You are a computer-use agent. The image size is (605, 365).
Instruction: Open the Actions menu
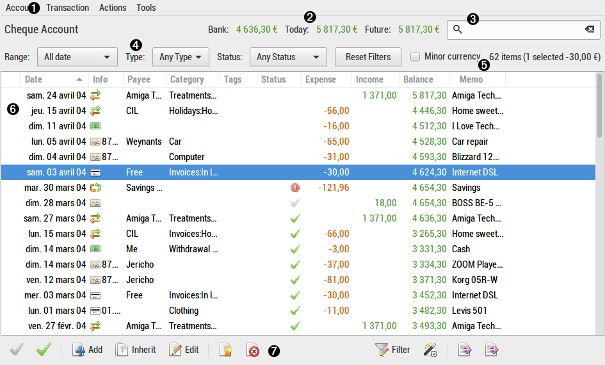113,8
